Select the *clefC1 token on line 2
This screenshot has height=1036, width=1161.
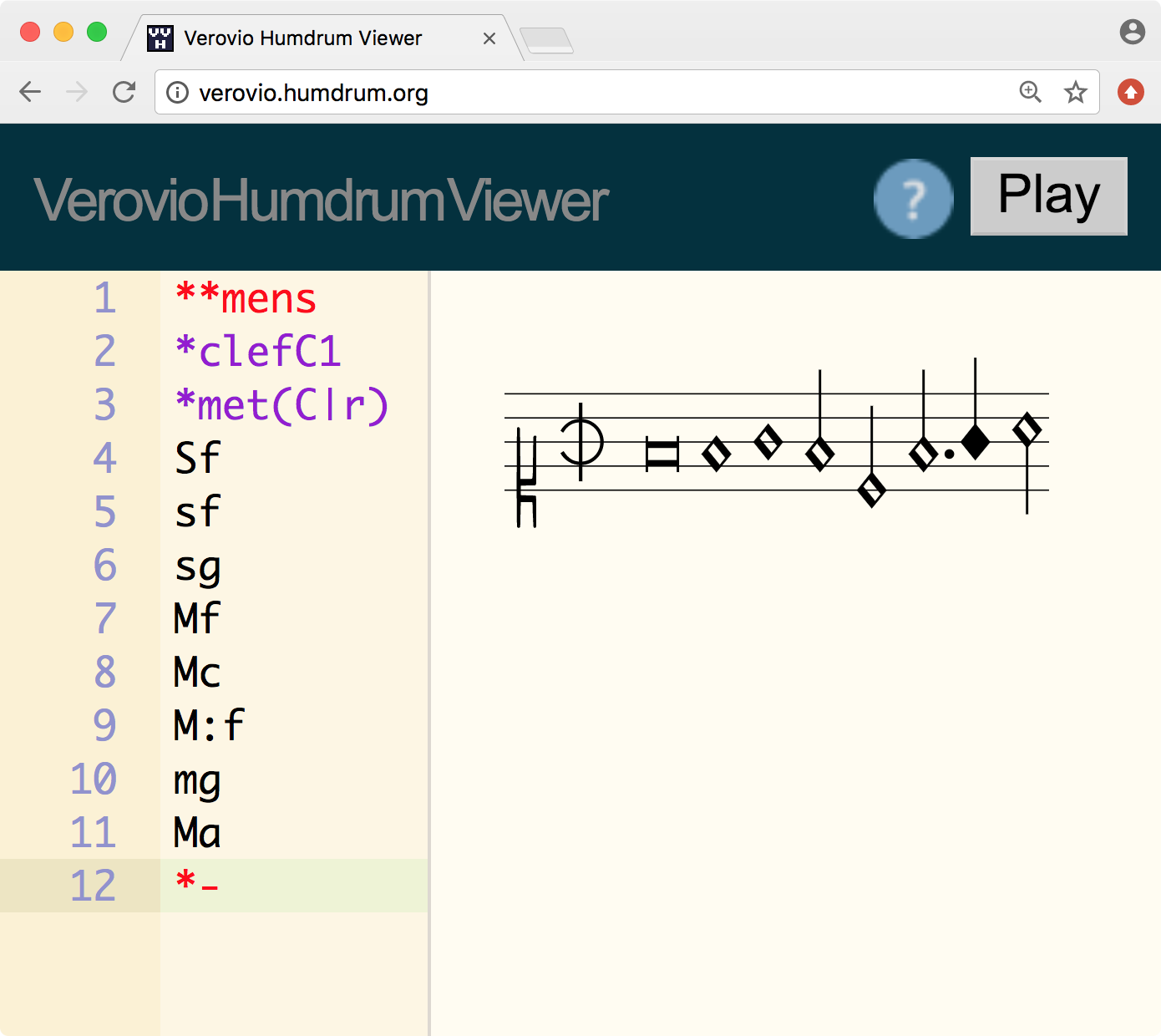click(256, 351)
